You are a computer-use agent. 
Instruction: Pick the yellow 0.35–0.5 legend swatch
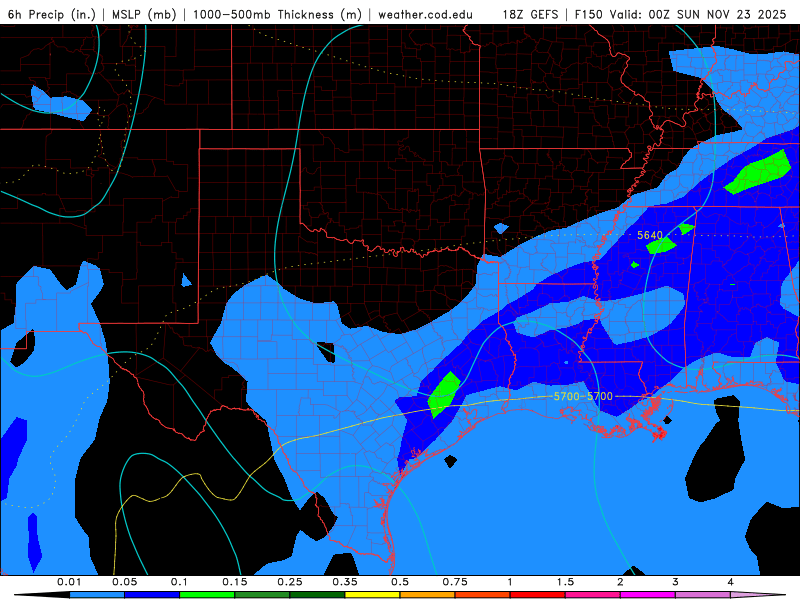[372, 595]
